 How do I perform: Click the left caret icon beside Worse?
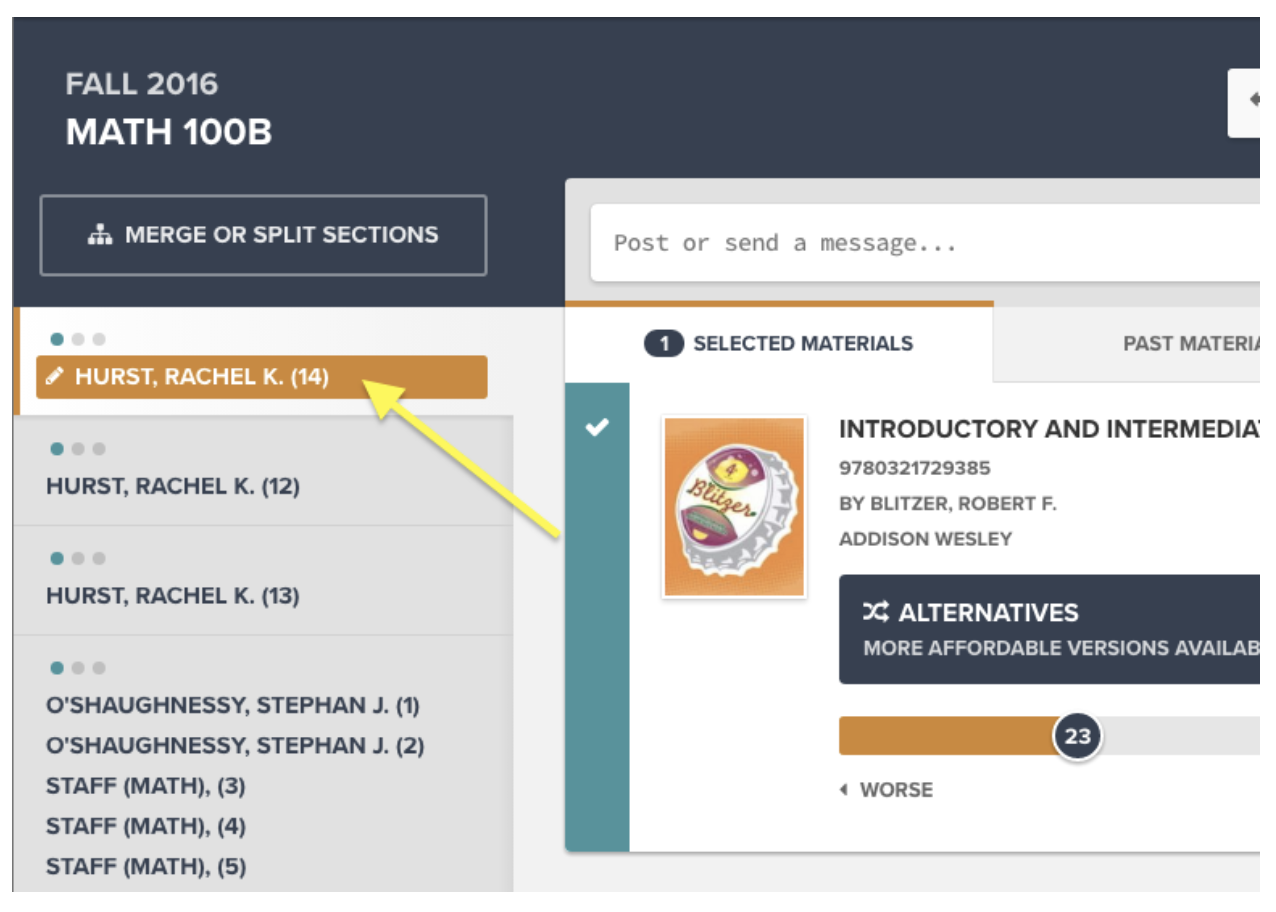click(844, 790)
